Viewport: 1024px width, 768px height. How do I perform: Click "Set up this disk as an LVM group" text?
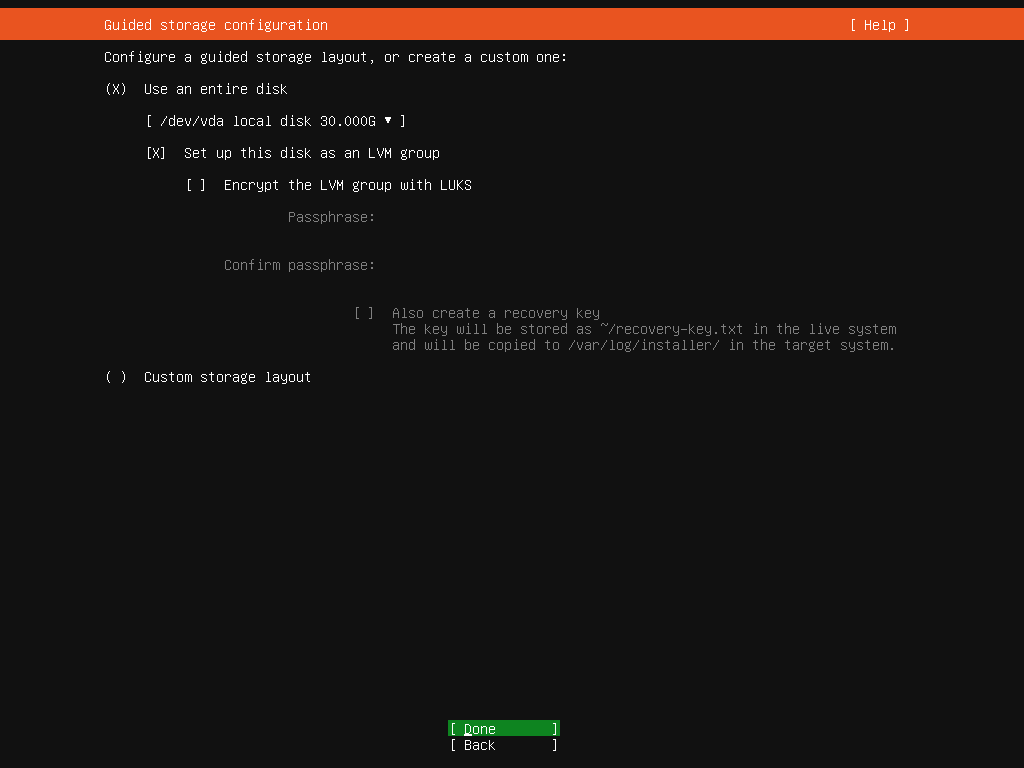(311, 153)
